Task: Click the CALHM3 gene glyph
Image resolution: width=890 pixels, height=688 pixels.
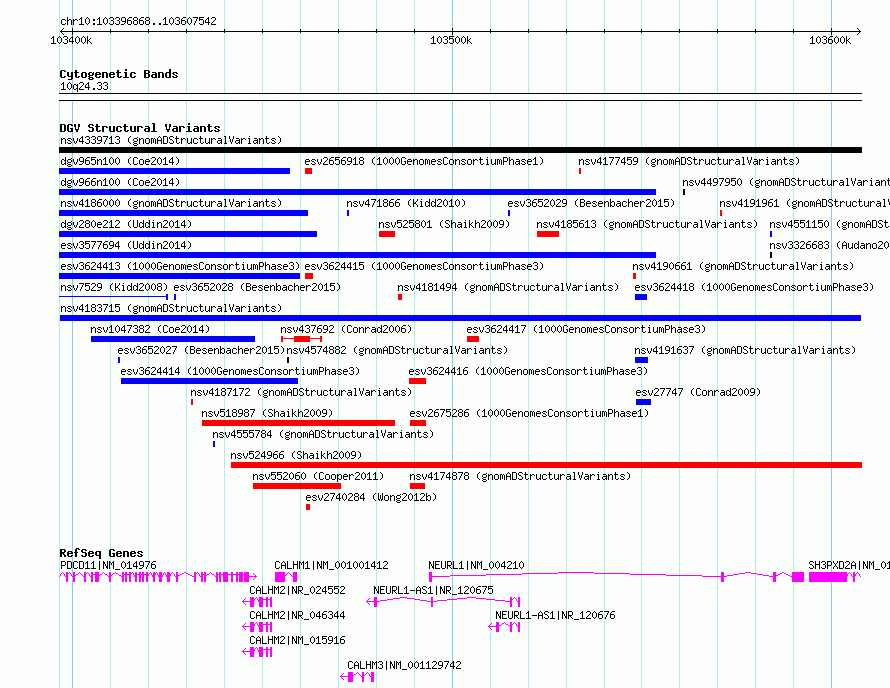Action: [358, 677]
